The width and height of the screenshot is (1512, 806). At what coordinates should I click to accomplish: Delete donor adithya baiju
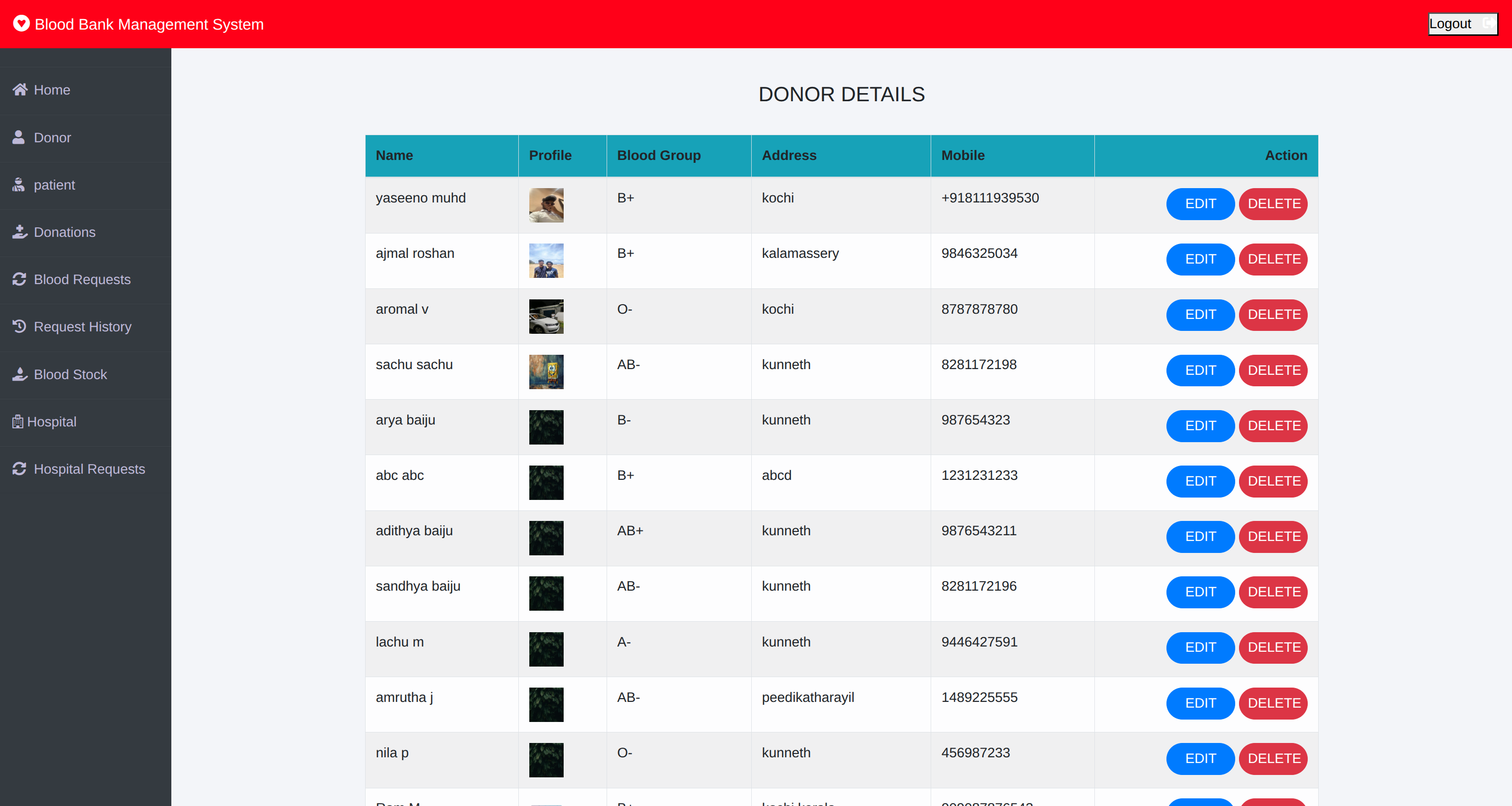point(1273,537)
